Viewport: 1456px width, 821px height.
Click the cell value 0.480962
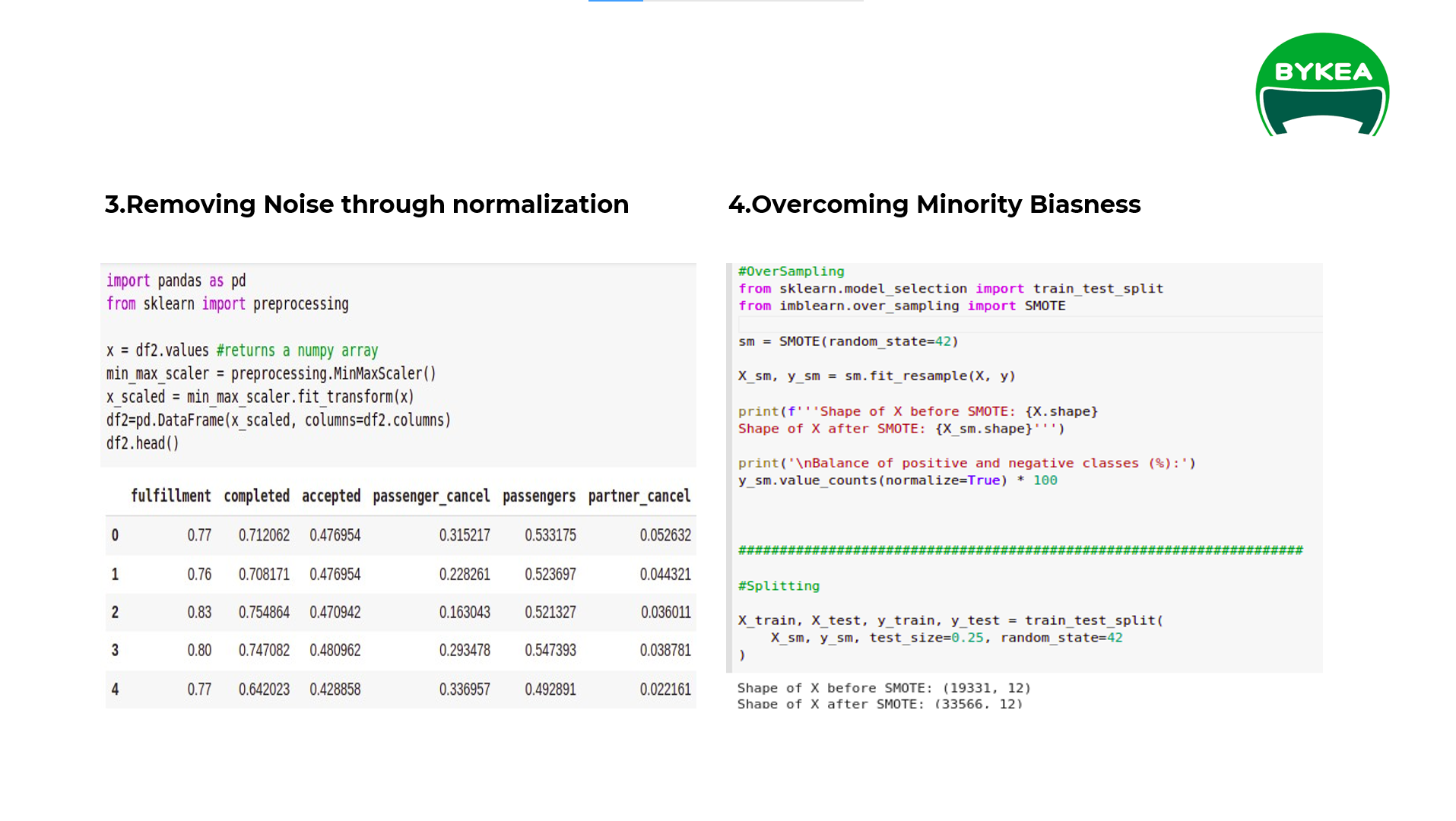[x=335, y=650]
